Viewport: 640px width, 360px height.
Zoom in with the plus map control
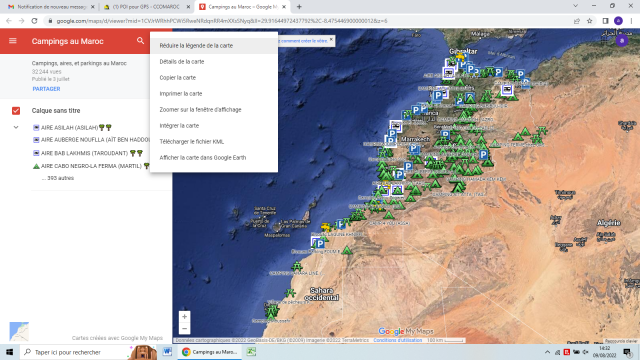tap(184, 317)
